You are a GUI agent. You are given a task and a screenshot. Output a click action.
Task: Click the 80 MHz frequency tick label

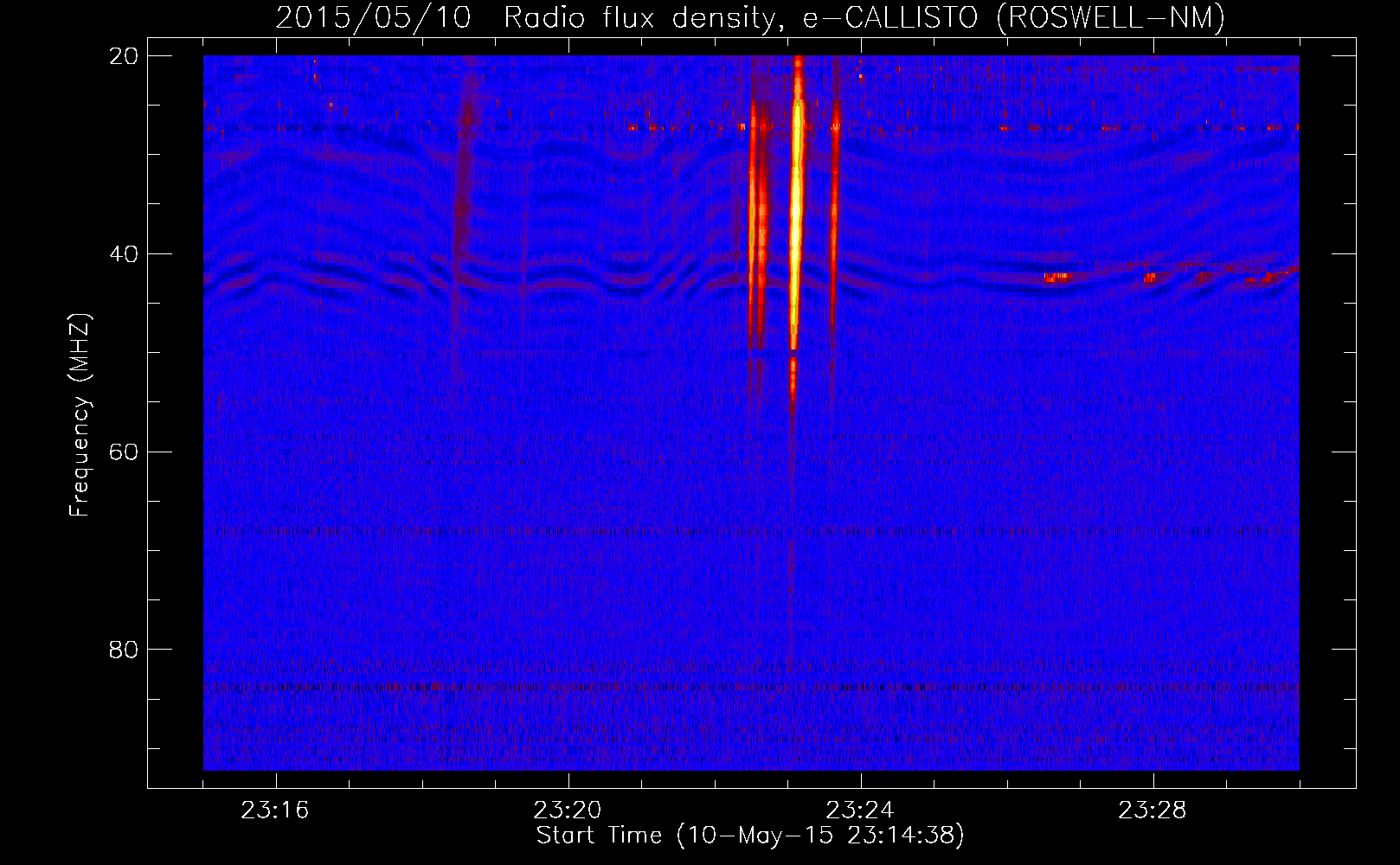[125, 650]
